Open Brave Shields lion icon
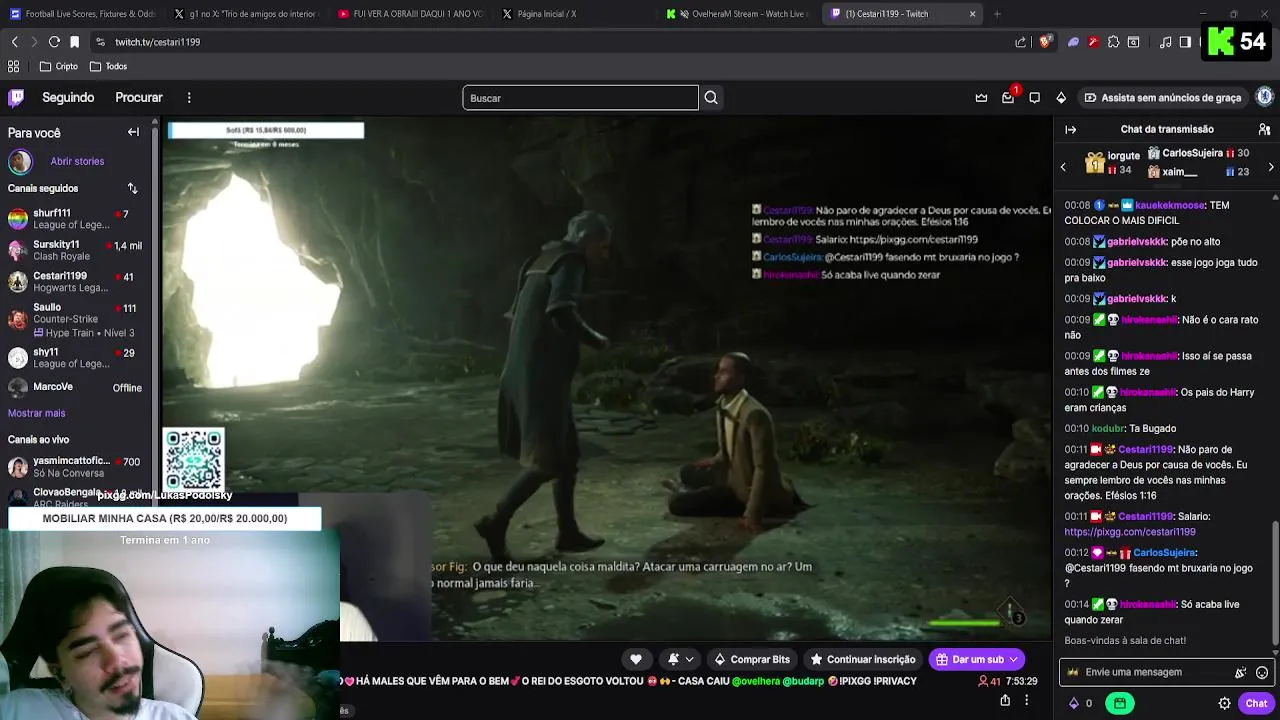 click(x=1045, y=42)
